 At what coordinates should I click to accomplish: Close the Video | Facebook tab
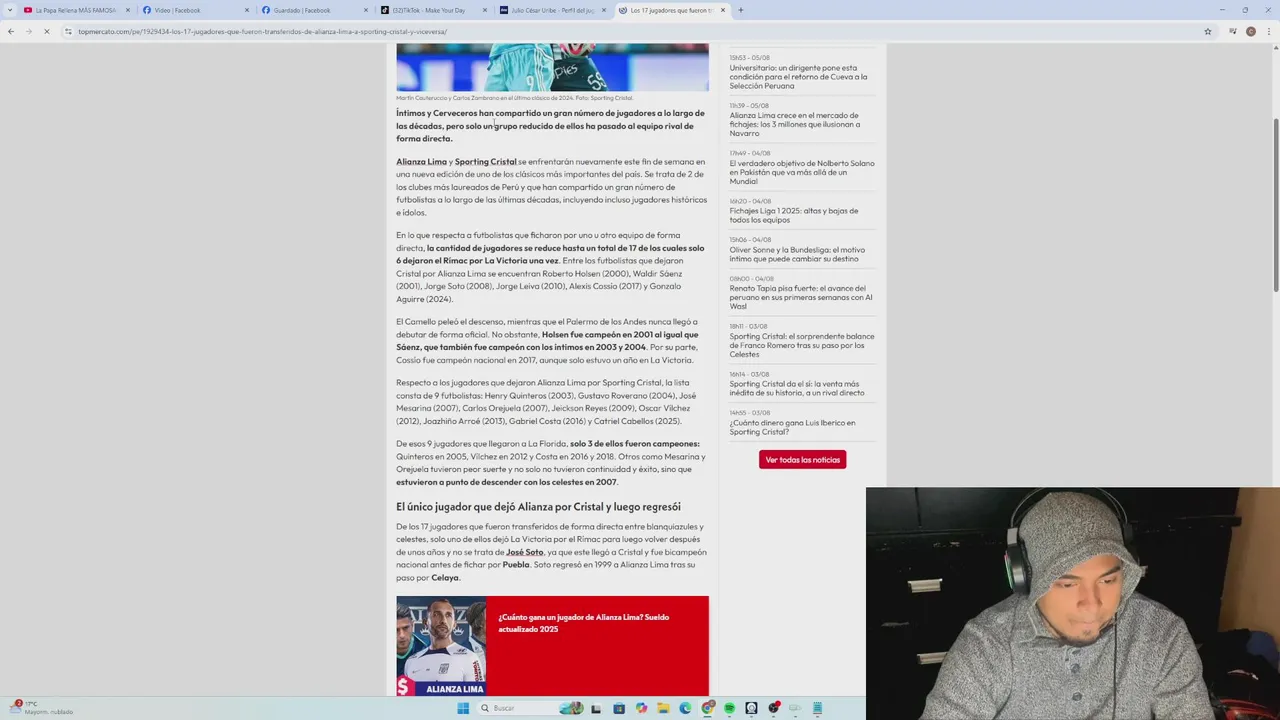coord(247,10)
